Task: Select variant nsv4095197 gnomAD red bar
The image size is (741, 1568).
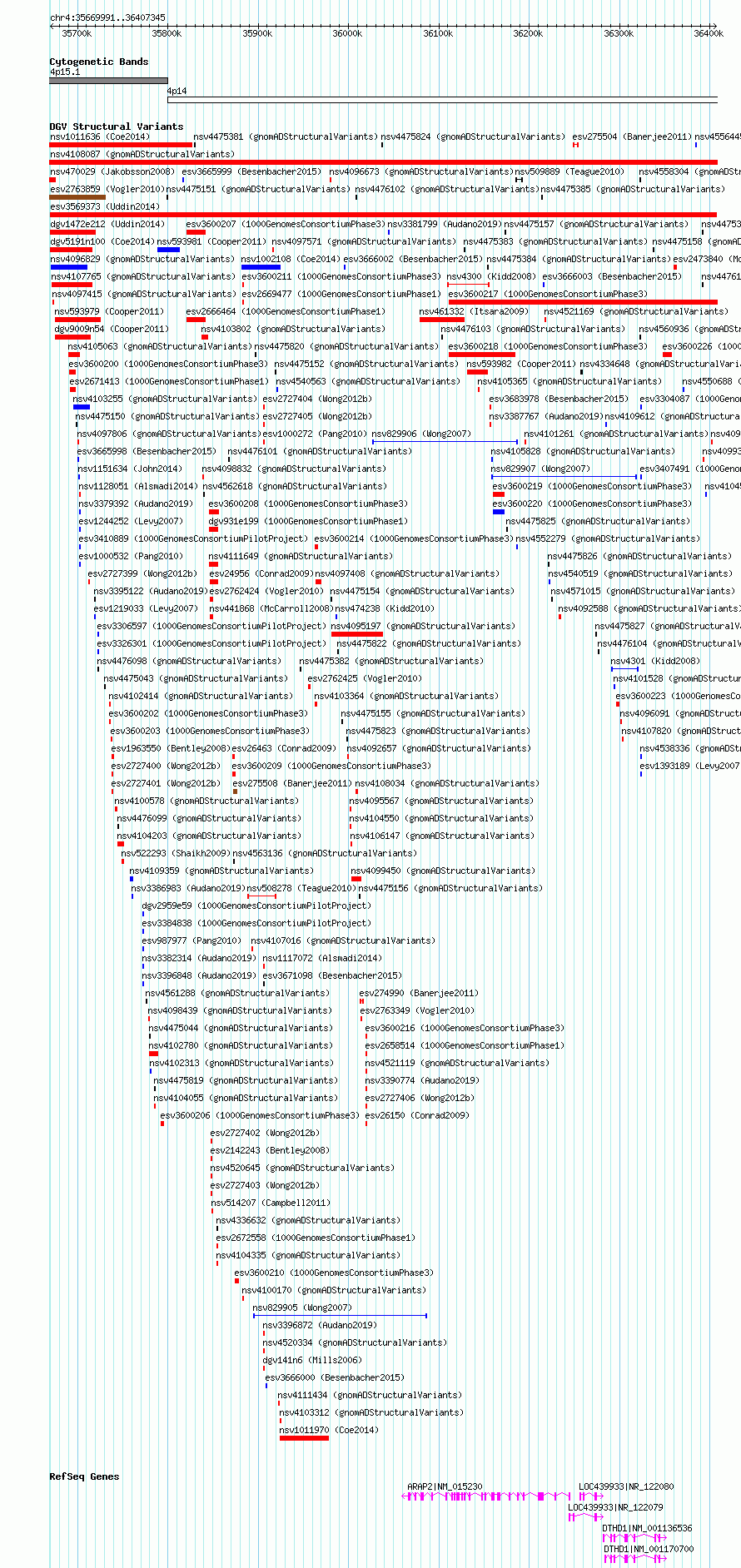Action: [356, 633]
